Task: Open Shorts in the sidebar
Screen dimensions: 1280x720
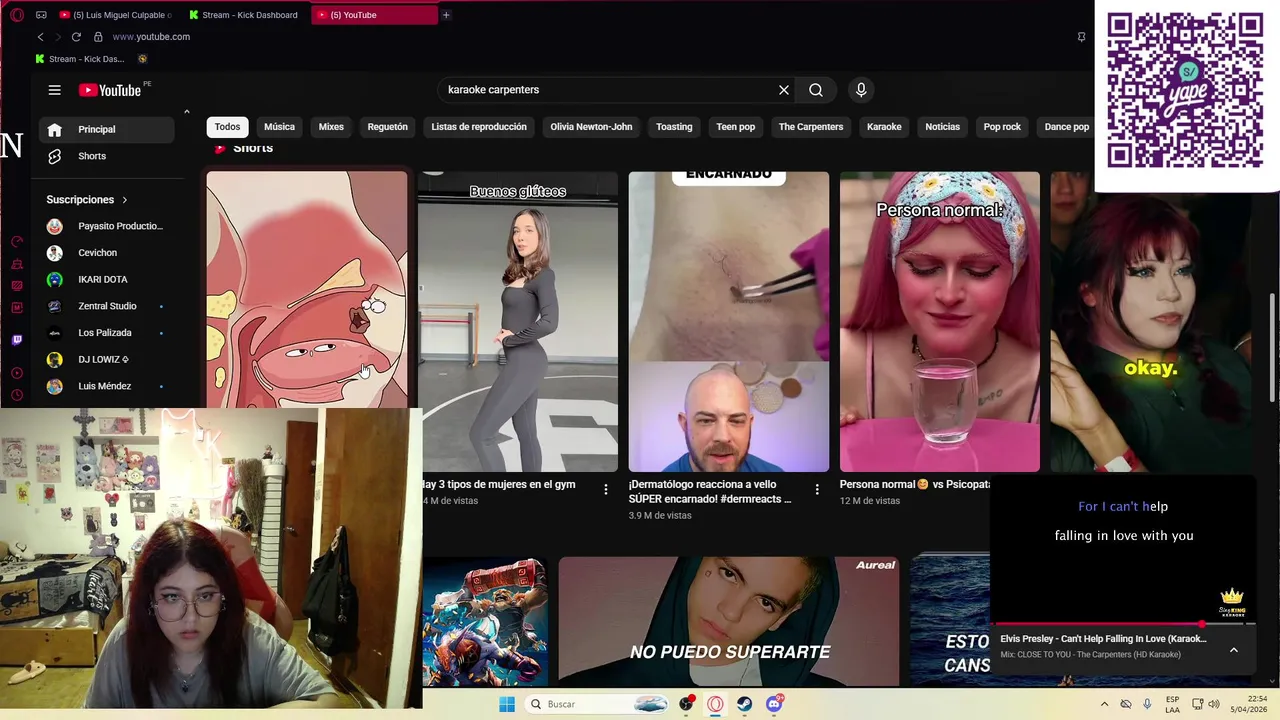Action: coord(106,156)
